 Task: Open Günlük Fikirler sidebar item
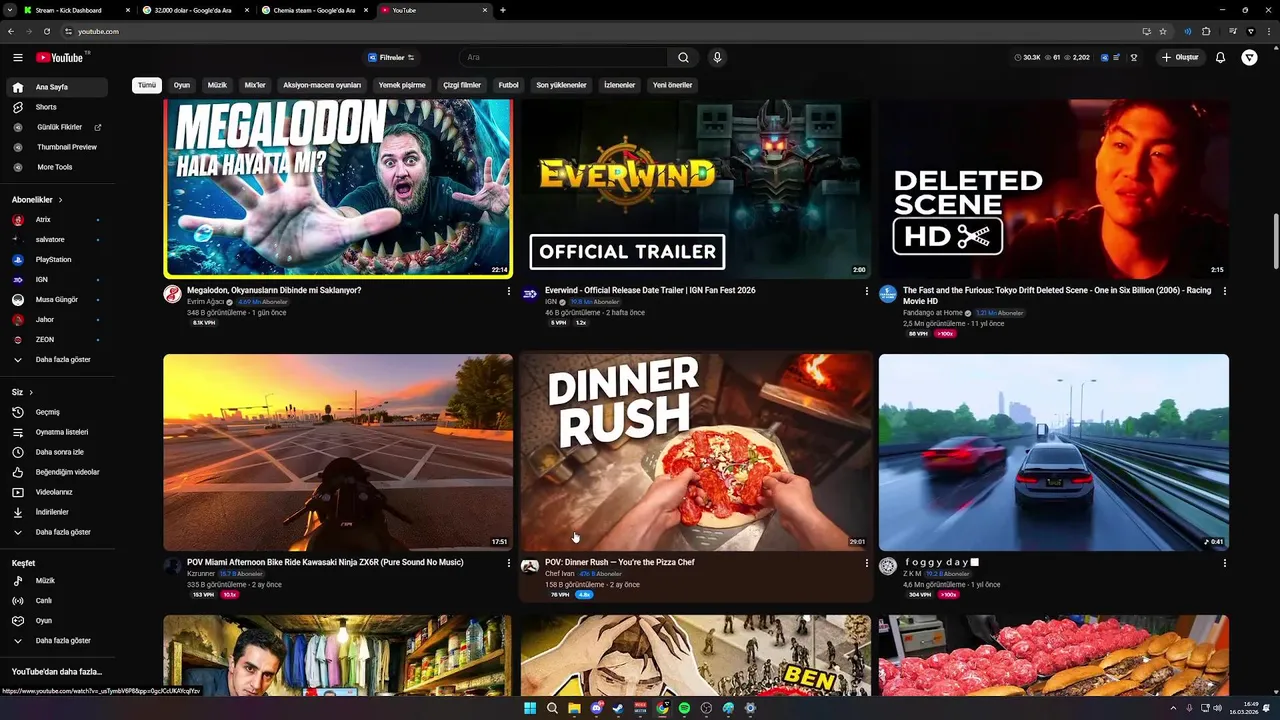[55, 127]
